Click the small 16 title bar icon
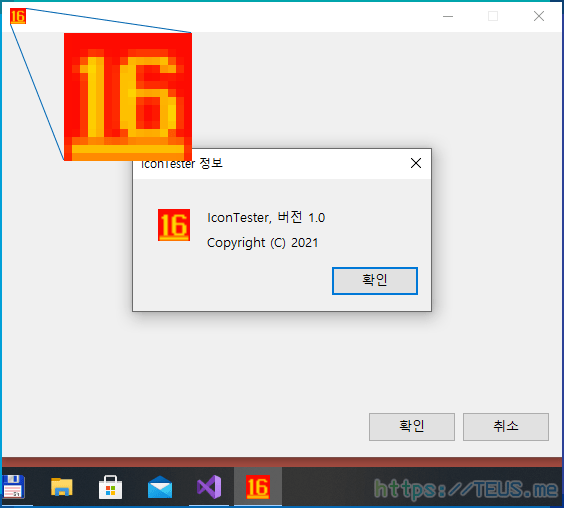564x508 pixels. pyautogui.click(x=18, y=16)
